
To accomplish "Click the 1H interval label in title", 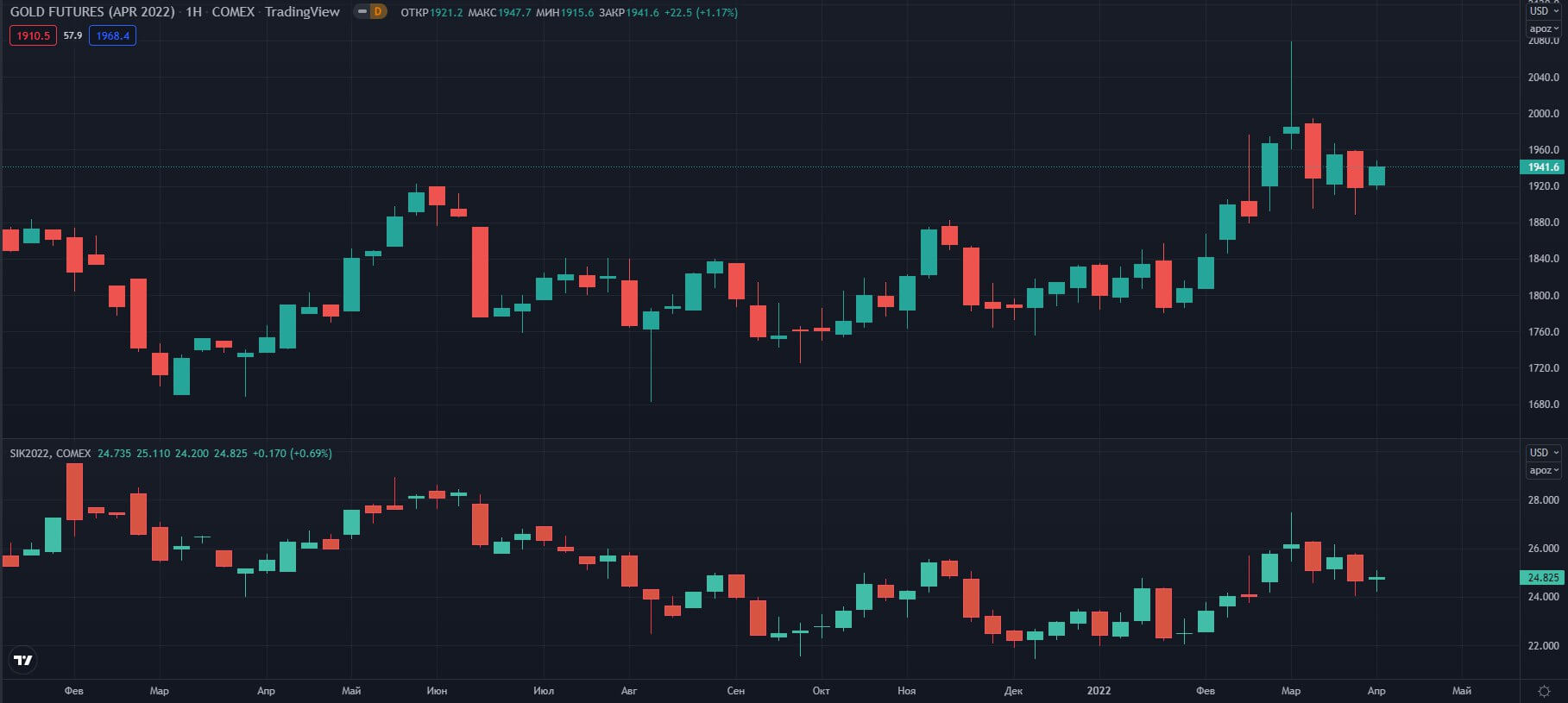I will [x=193, y=12].
